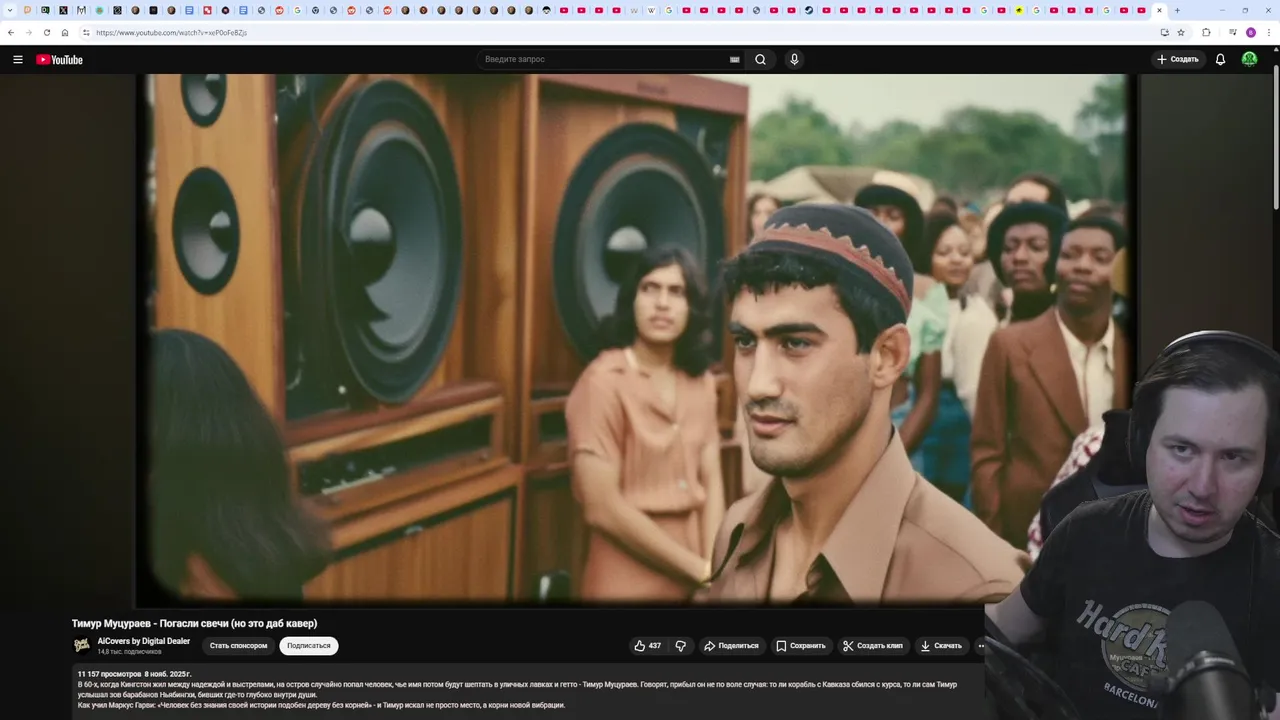Open the browser home page icon
The image size is (1280, 720).
coord(65,32)
